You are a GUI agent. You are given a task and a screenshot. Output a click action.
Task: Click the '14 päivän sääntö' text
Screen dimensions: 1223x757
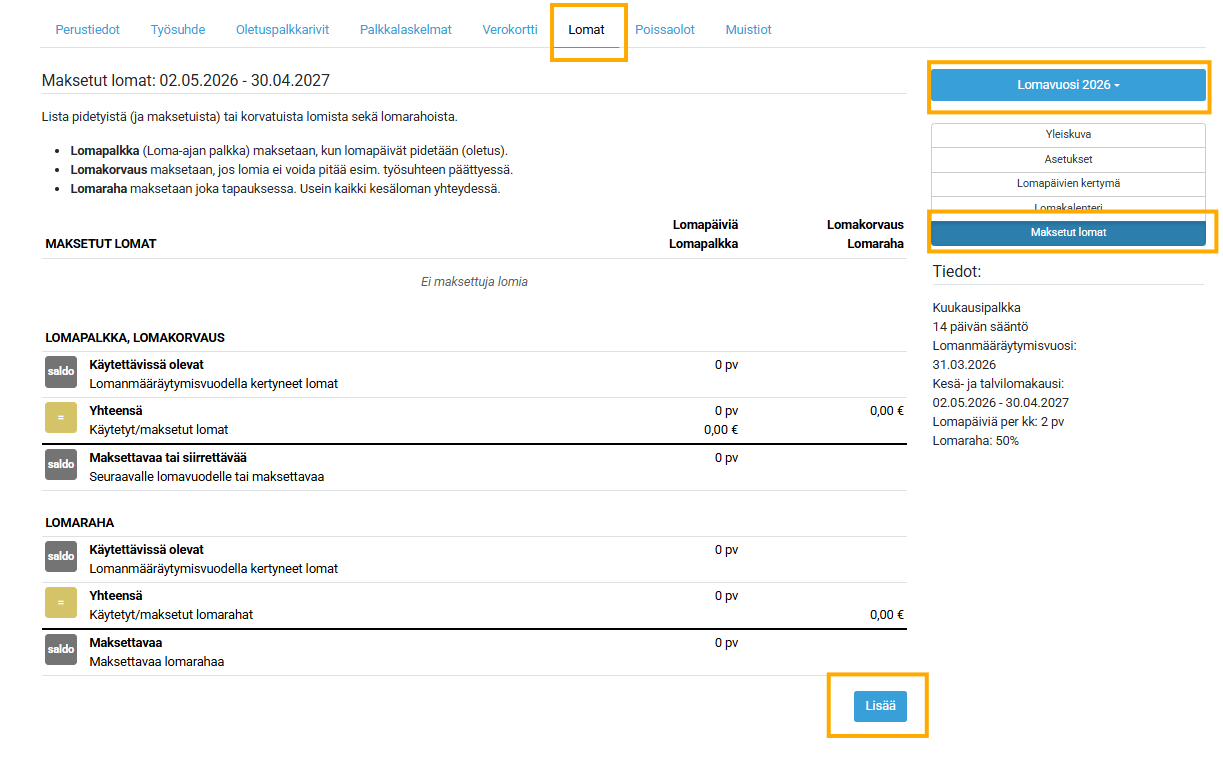[x=980, y=327]
